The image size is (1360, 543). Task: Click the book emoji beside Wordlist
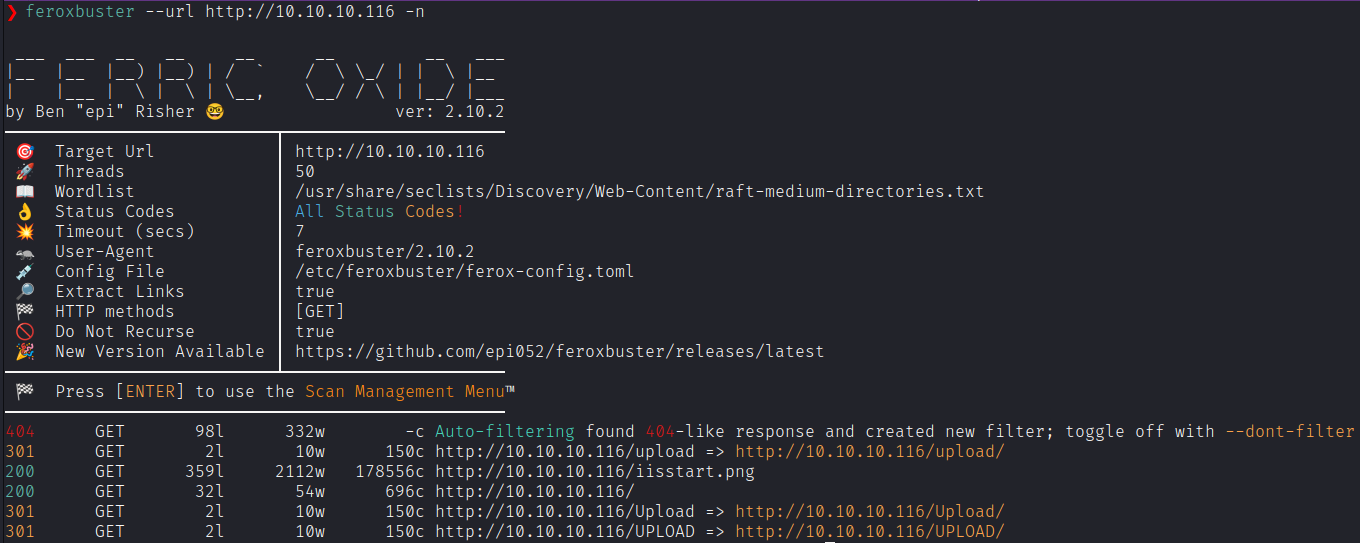pos(25,192)
